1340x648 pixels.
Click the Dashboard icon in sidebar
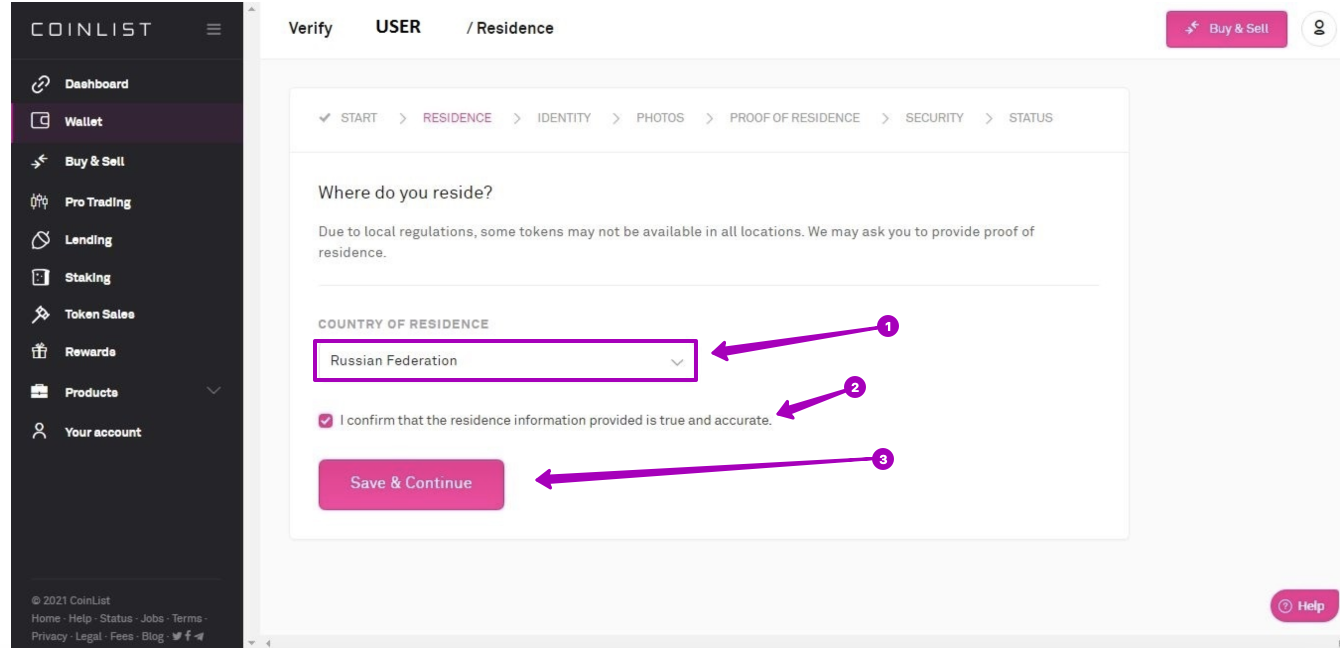tap(41, 84)
